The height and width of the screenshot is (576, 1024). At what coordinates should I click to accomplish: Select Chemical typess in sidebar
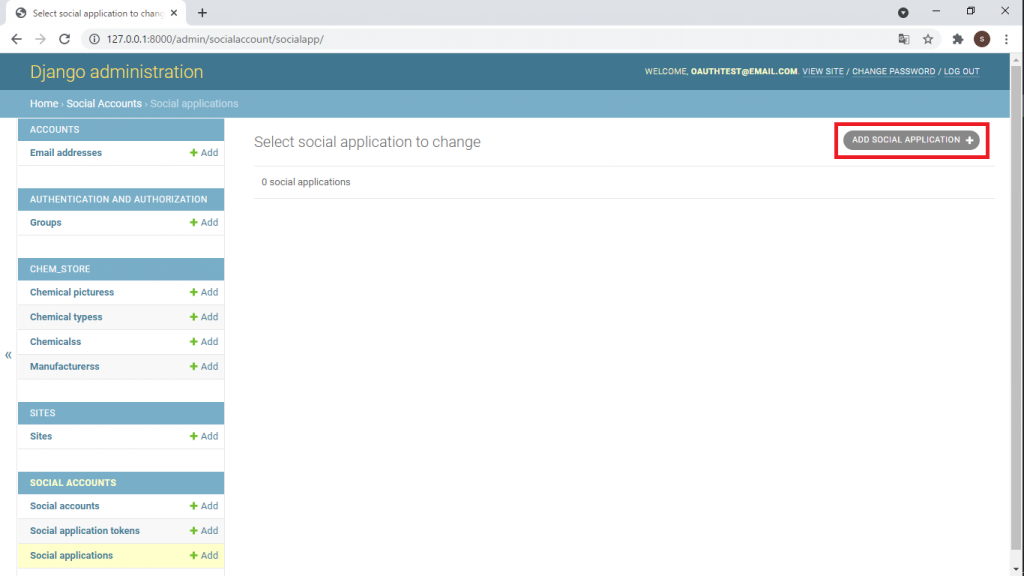pos(66,317)
